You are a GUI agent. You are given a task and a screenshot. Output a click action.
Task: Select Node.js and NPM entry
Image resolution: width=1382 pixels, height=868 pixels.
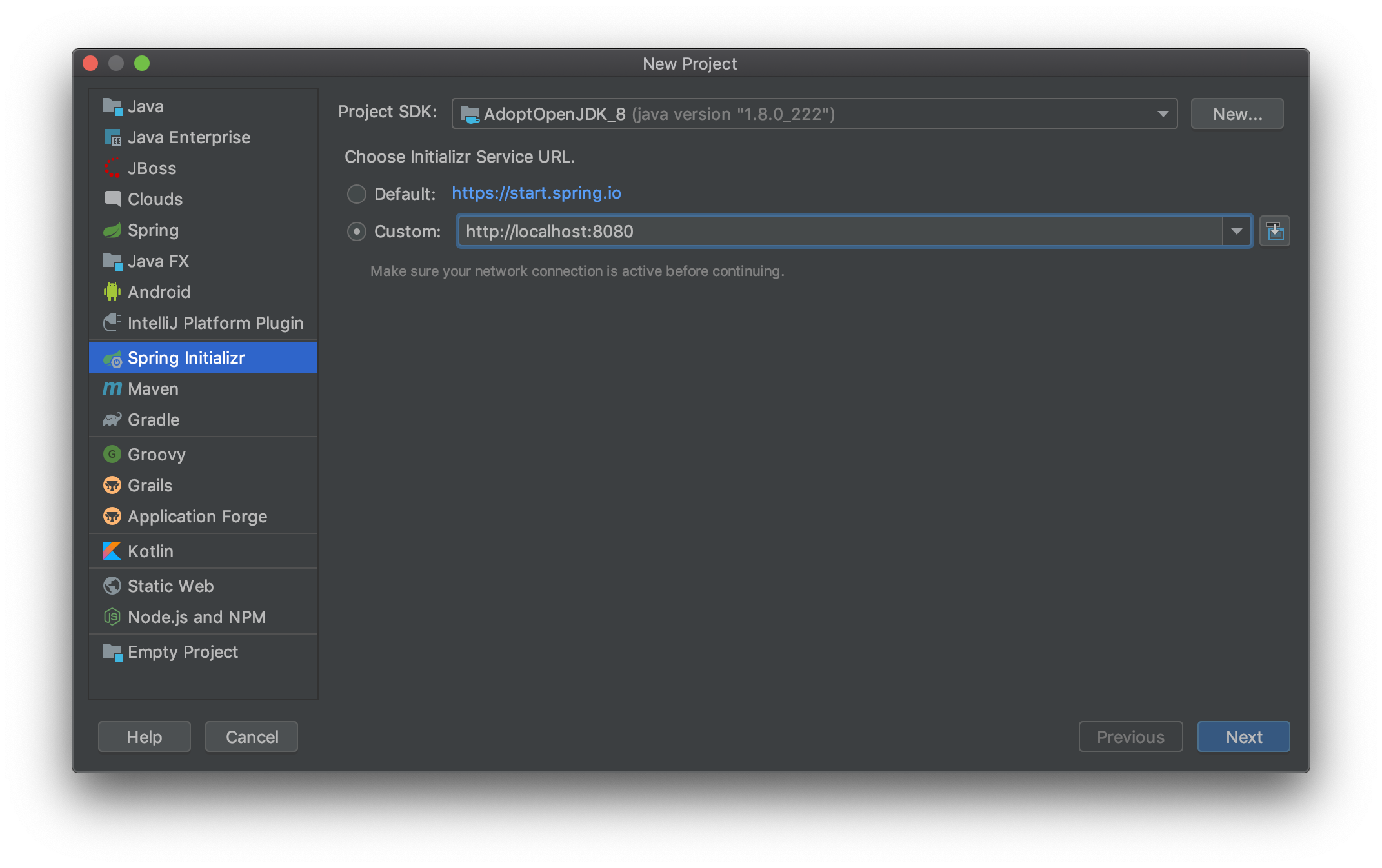tap(203, 617)
